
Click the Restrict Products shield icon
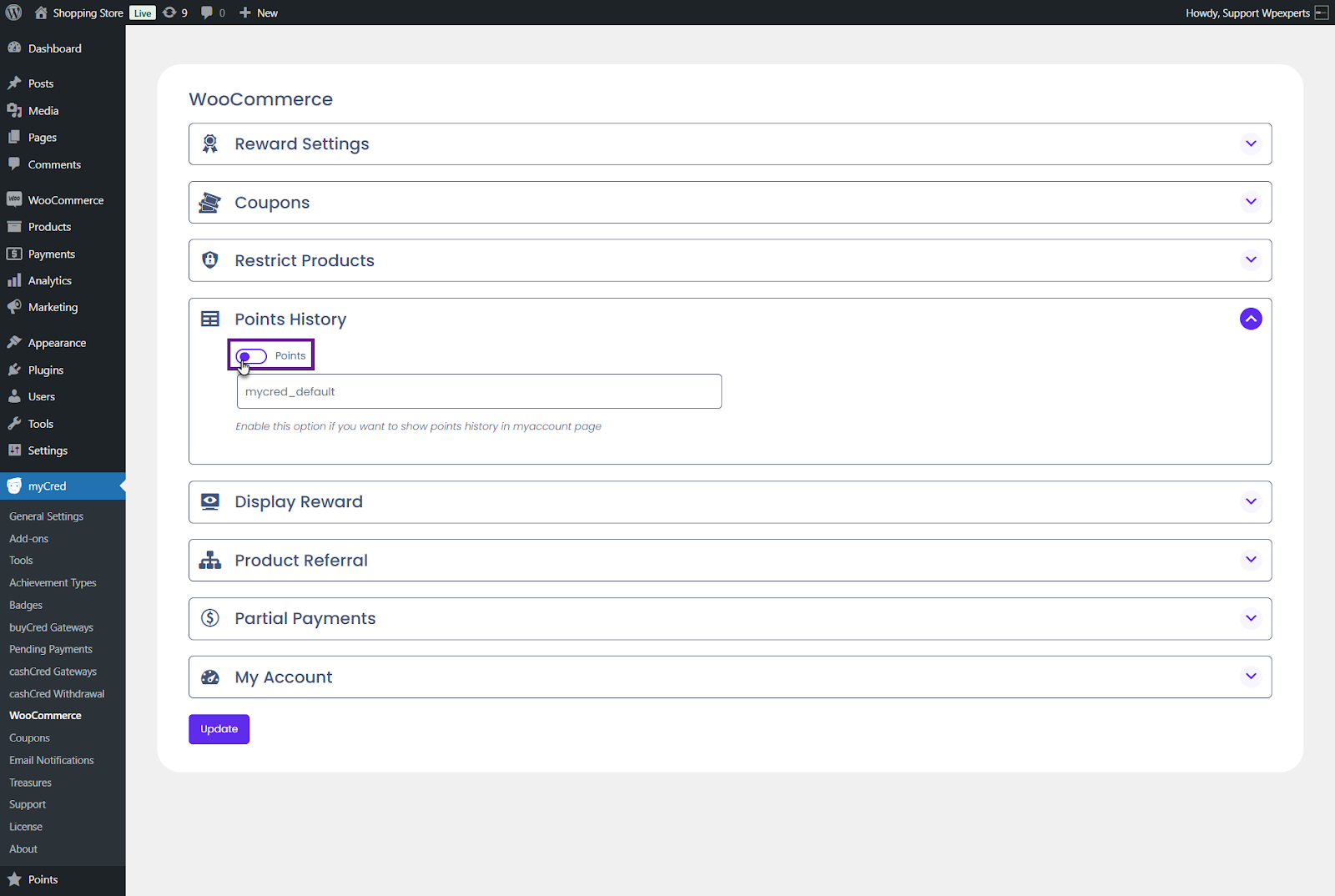pos(210,260)
